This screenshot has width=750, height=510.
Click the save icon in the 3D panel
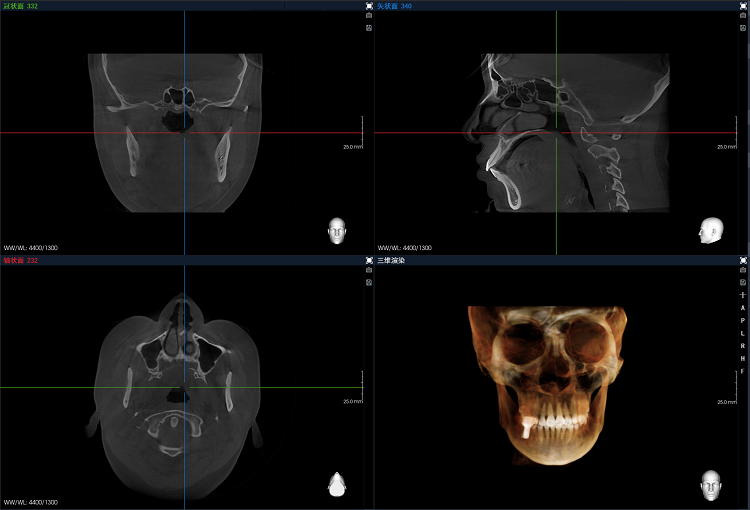(x=743, y=282)
